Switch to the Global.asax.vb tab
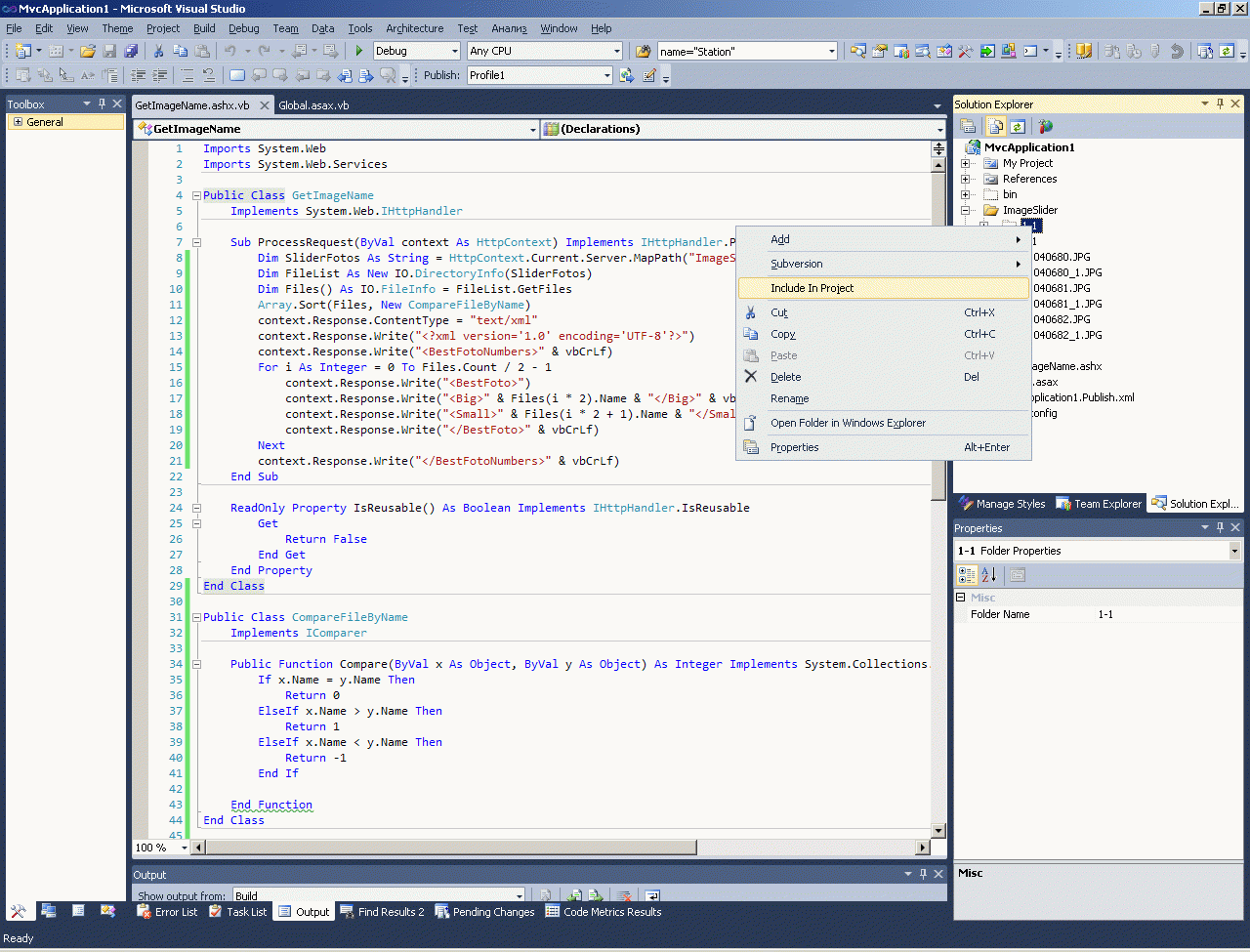 [x=313, y=105]
